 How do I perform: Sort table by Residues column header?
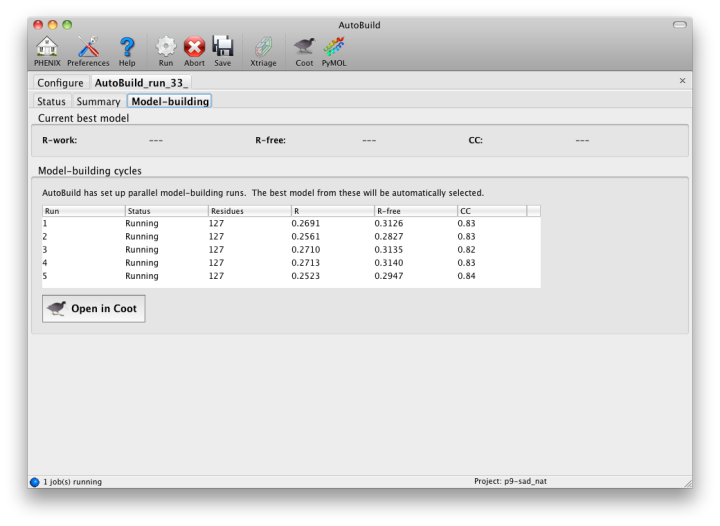click(247, 211)
